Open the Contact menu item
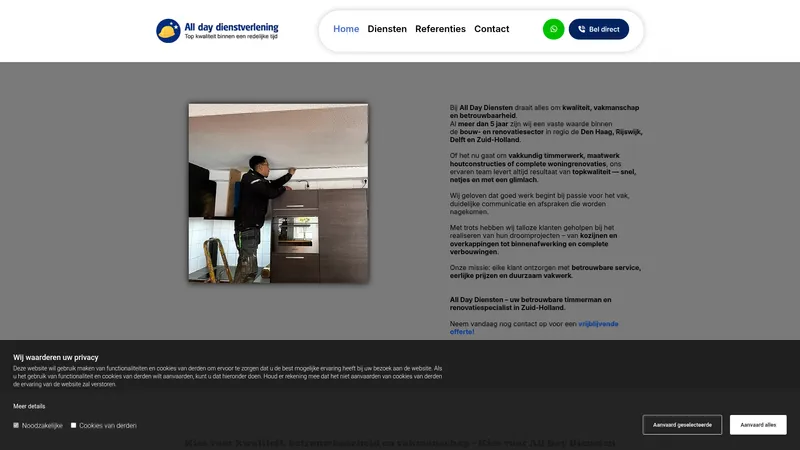 tap(491, 29)
